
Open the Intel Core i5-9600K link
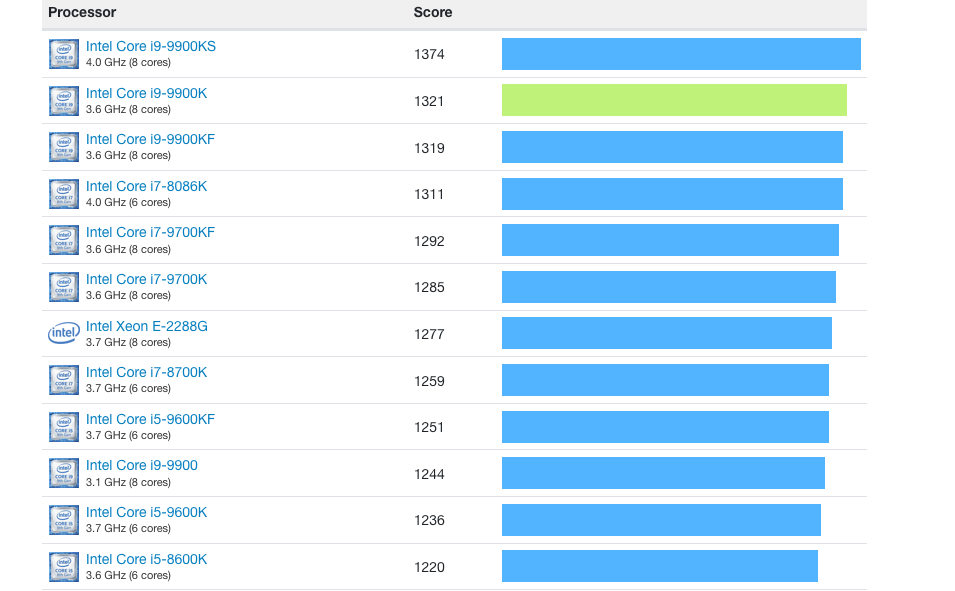click(x=146, y=512)
